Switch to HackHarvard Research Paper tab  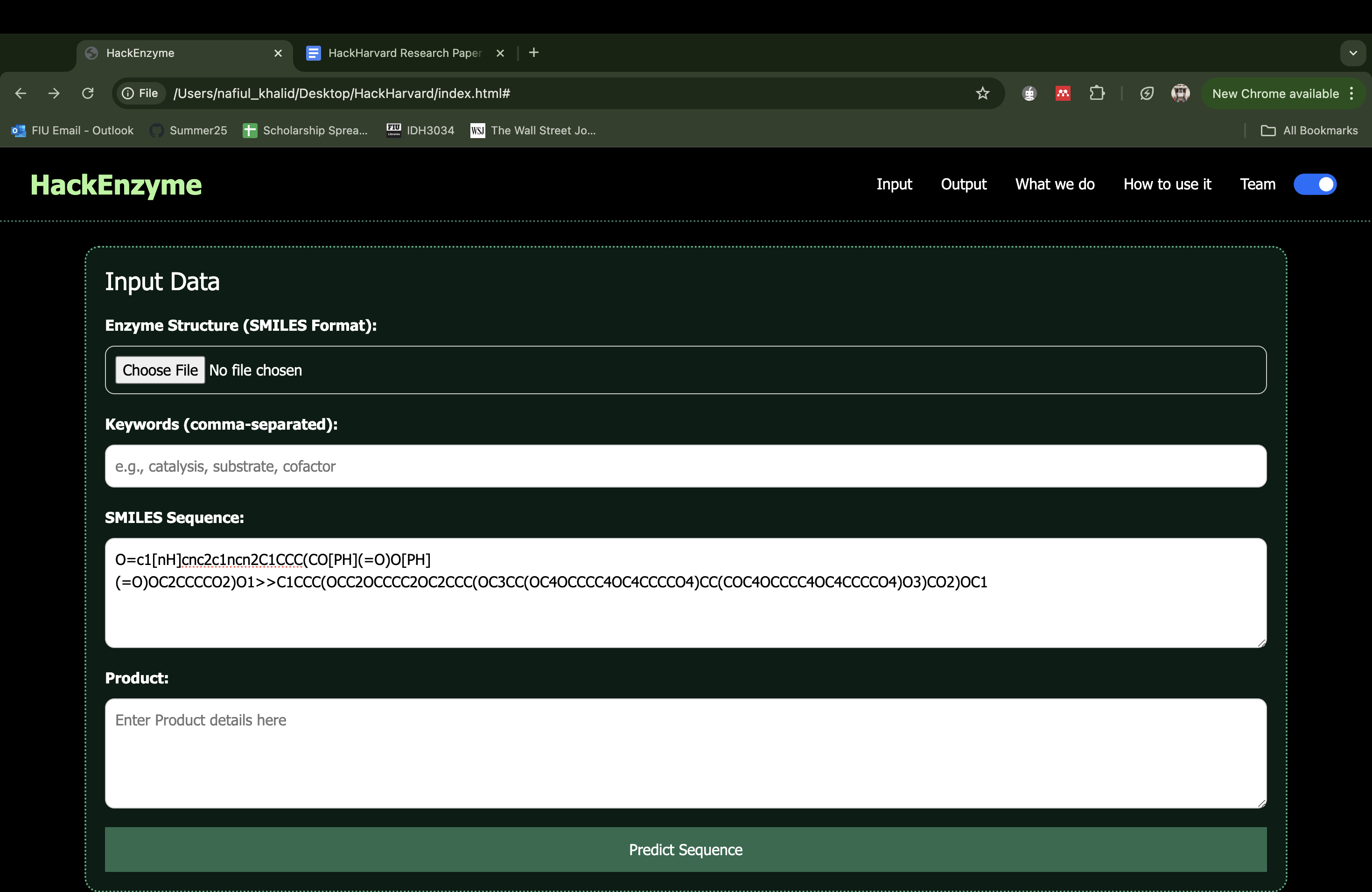click(404, 53)
